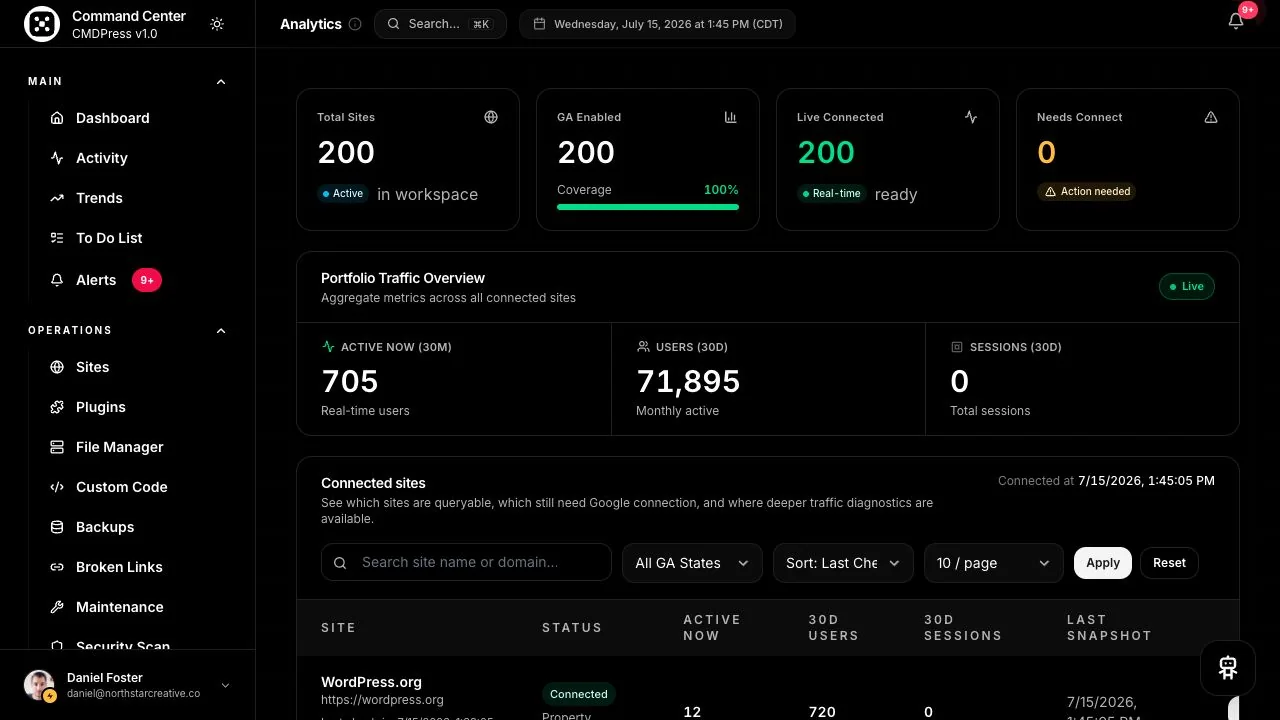Viewport: 1280px width, 720px height.
Task: Collapse the MAIN sidebar section
Action: pyautogui.click(x=221, y=82)
